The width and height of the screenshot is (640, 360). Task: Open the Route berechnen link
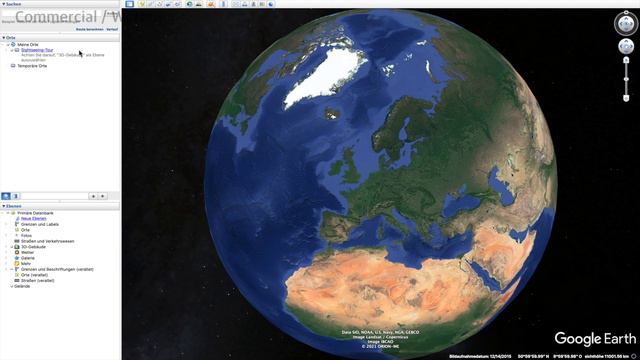[x=89, y=29]
